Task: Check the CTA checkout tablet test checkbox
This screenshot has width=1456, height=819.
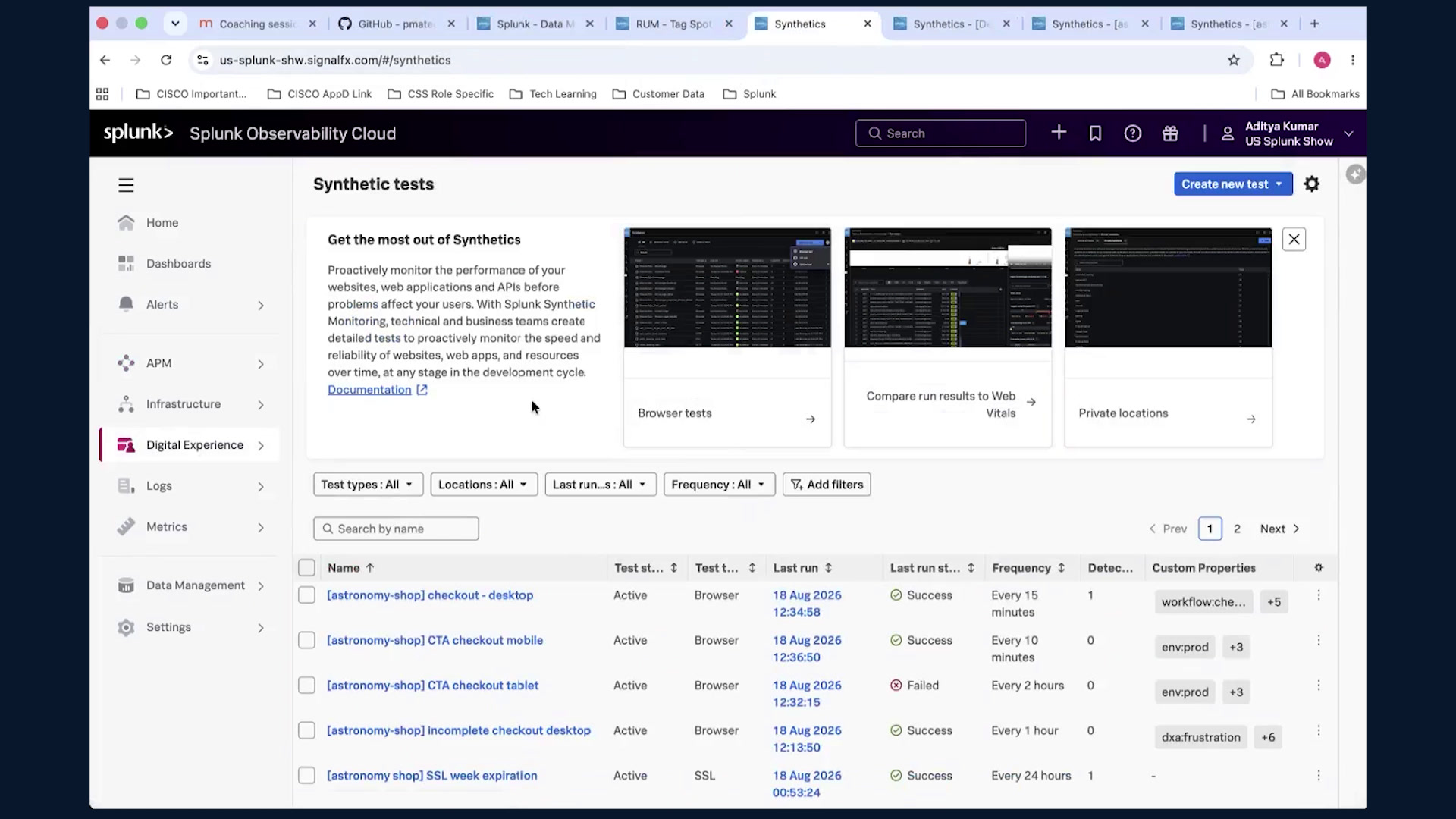Action: (306, 686)
